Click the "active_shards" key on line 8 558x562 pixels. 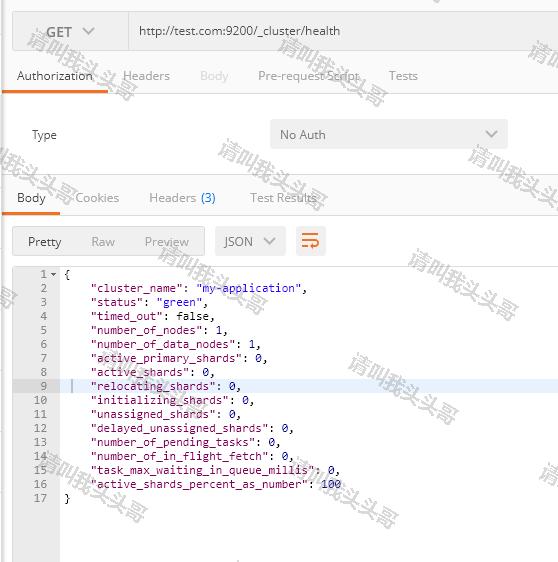coord(140,372)
